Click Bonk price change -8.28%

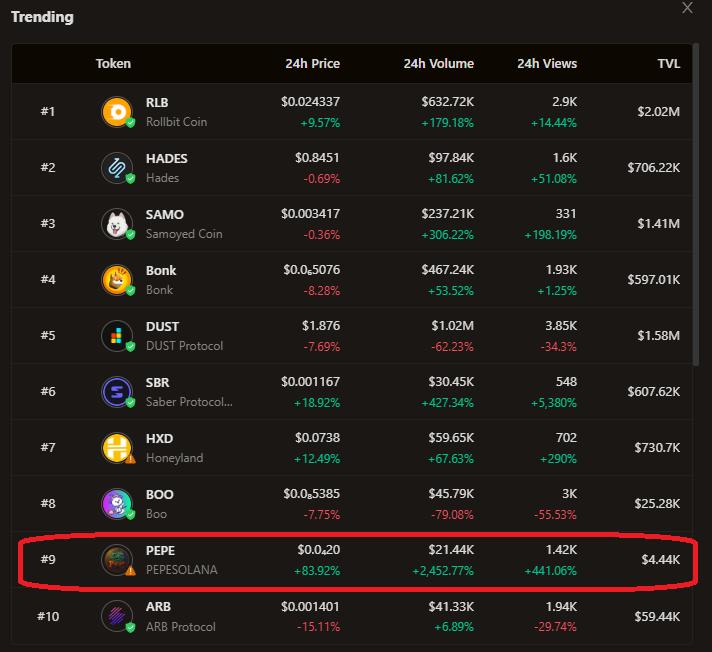(321, 291)
